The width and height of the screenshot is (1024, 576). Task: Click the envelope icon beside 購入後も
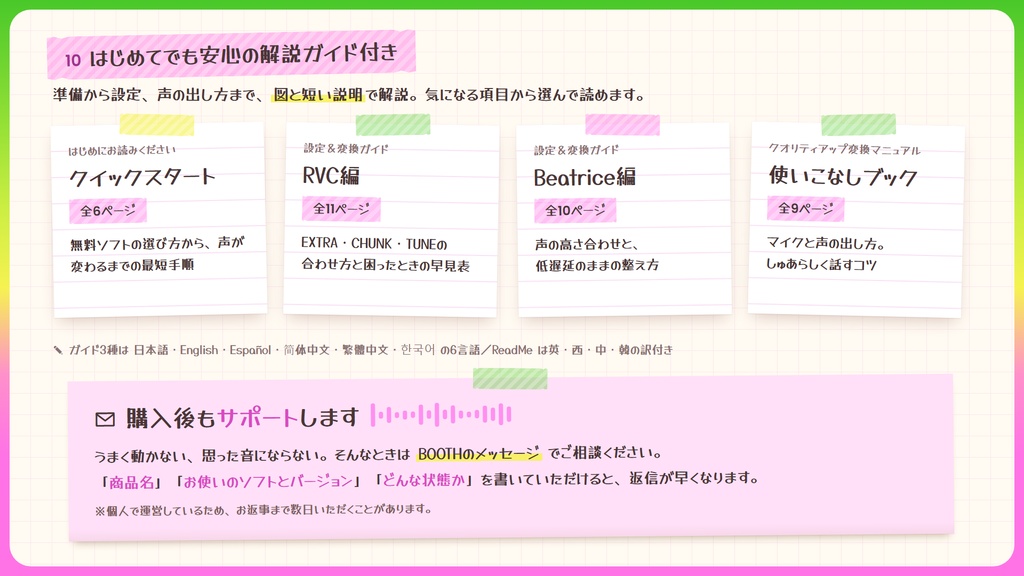(x=105, y=419)
